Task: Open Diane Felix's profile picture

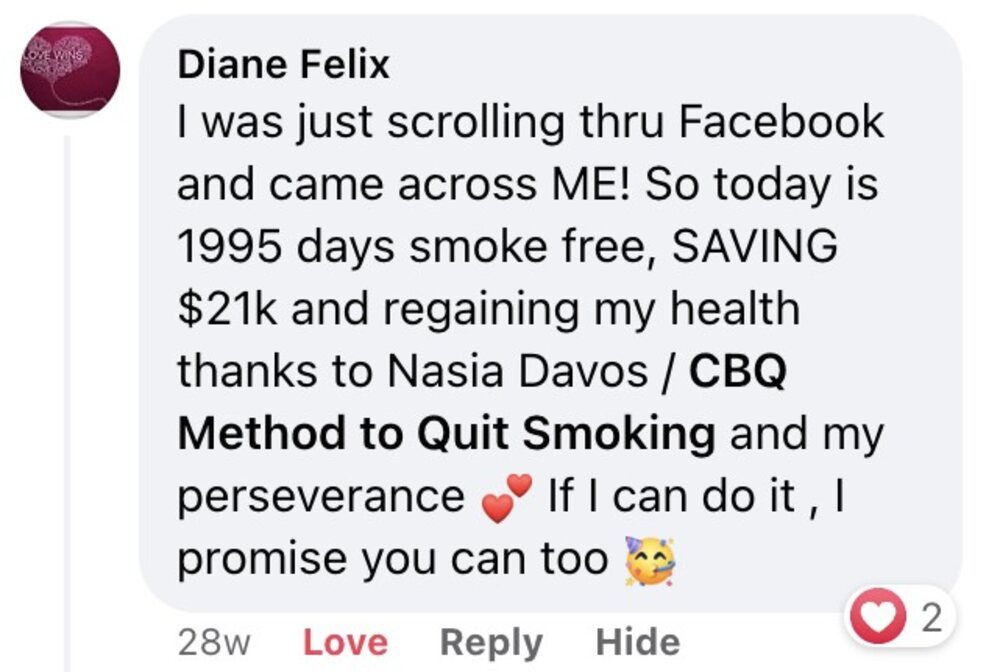Action: click(x=70, y=70)
